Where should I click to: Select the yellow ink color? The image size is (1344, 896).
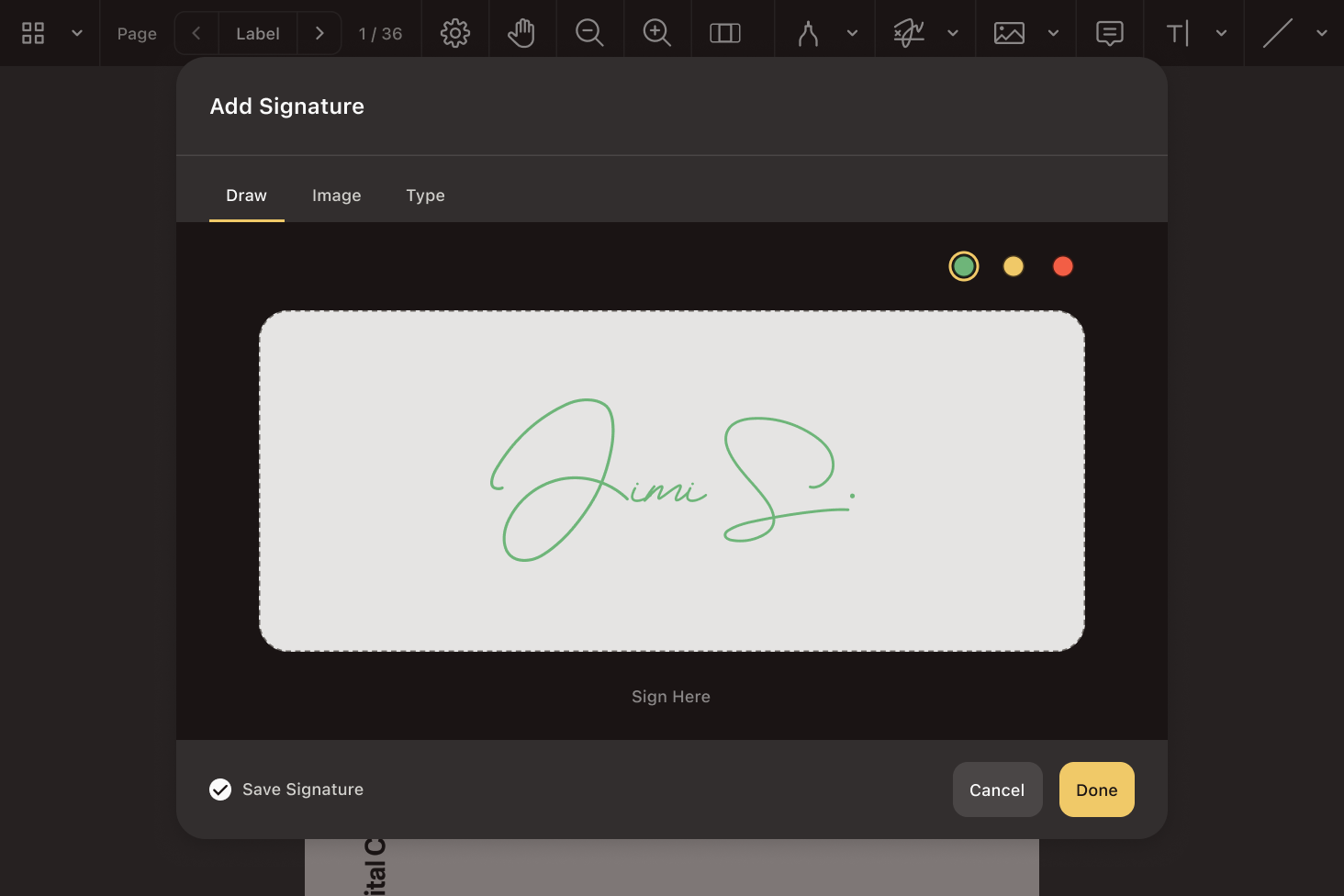tap(1014, 265)
